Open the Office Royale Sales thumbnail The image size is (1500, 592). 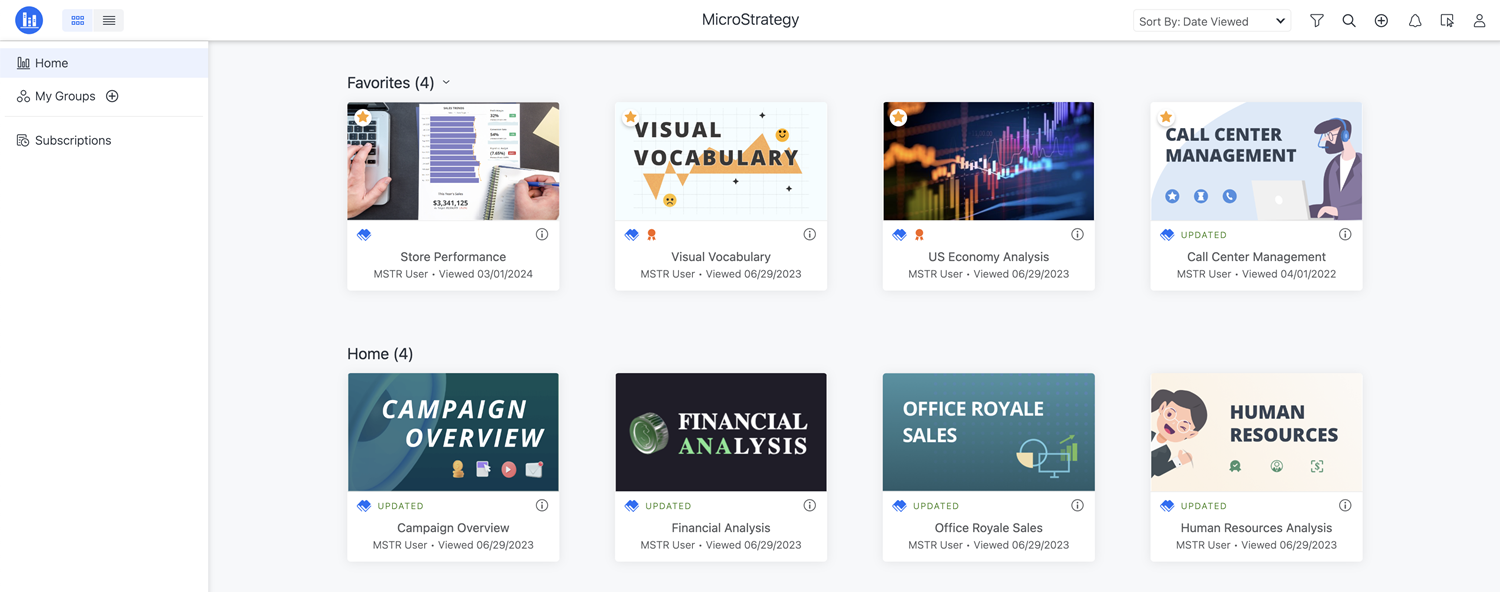(x=988, y=432)
